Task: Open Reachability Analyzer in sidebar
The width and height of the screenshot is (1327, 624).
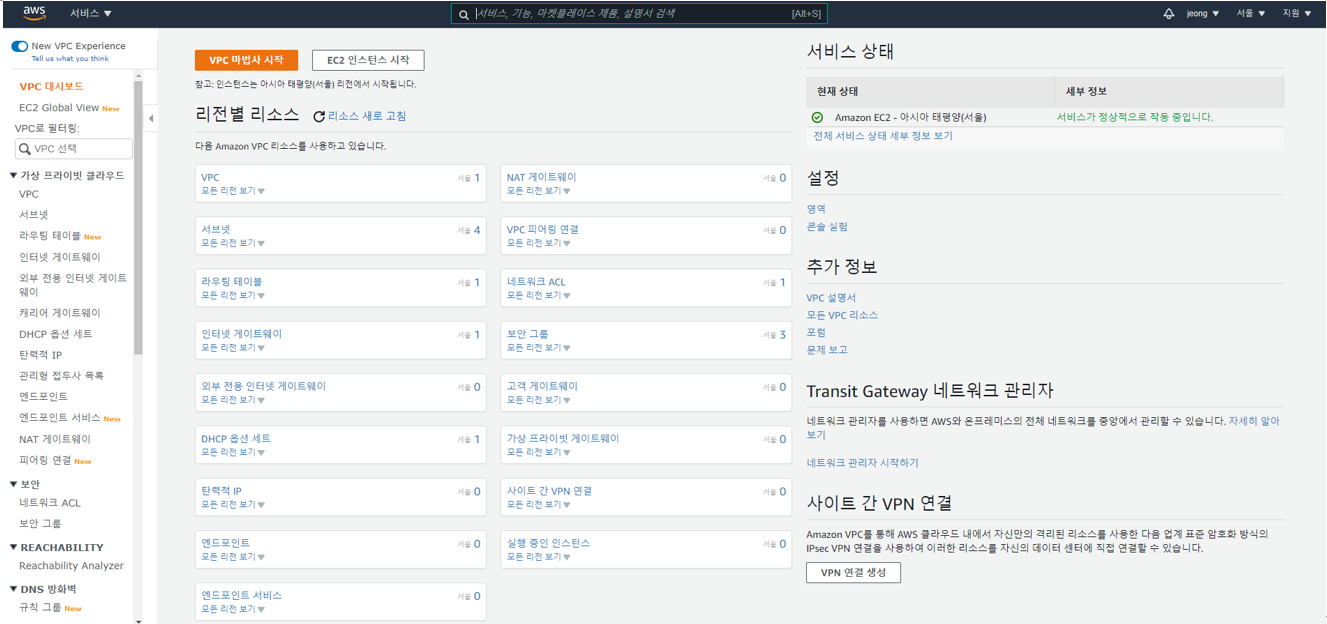Action: click(x=71, y=566)
